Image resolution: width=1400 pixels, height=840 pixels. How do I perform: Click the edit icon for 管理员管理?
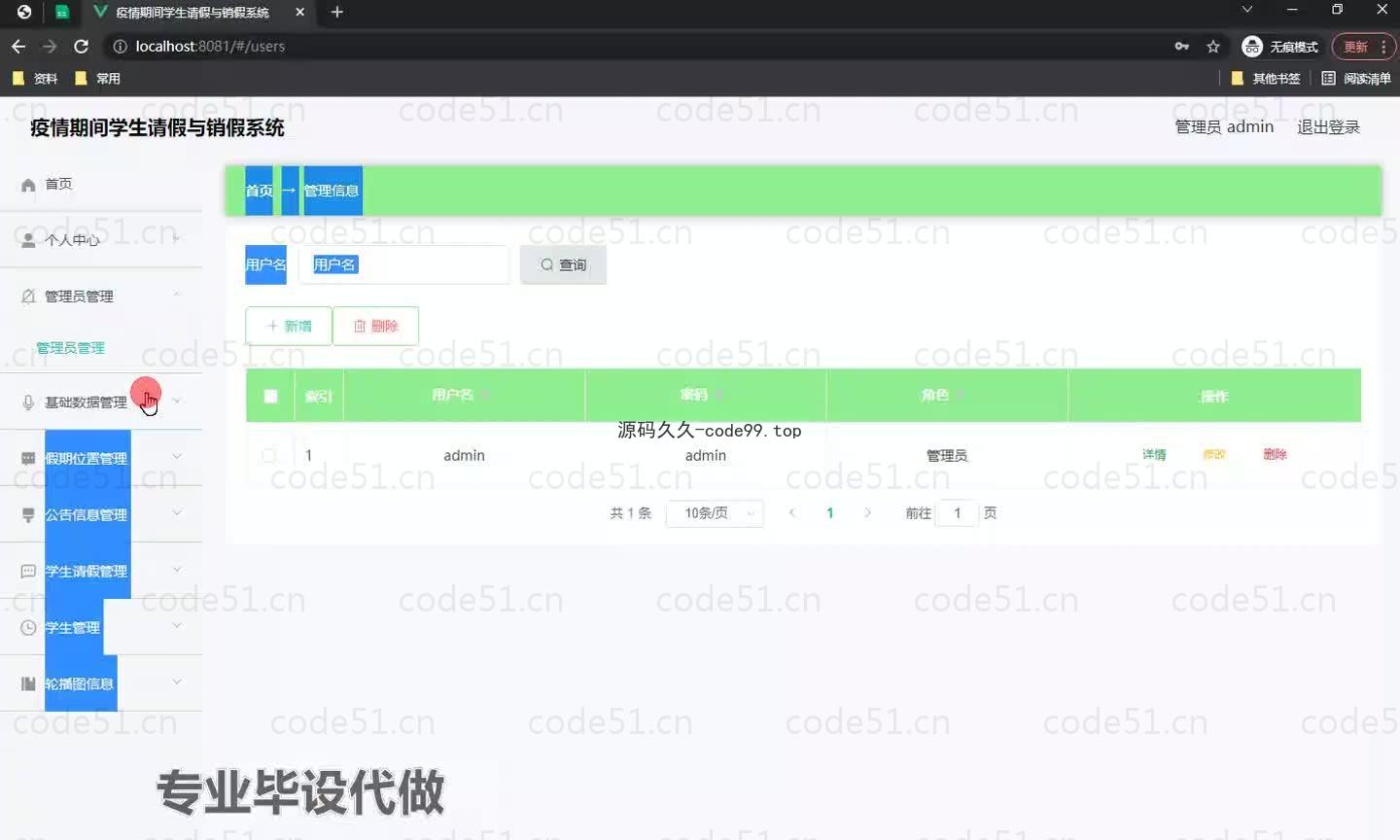click(28, 297)
